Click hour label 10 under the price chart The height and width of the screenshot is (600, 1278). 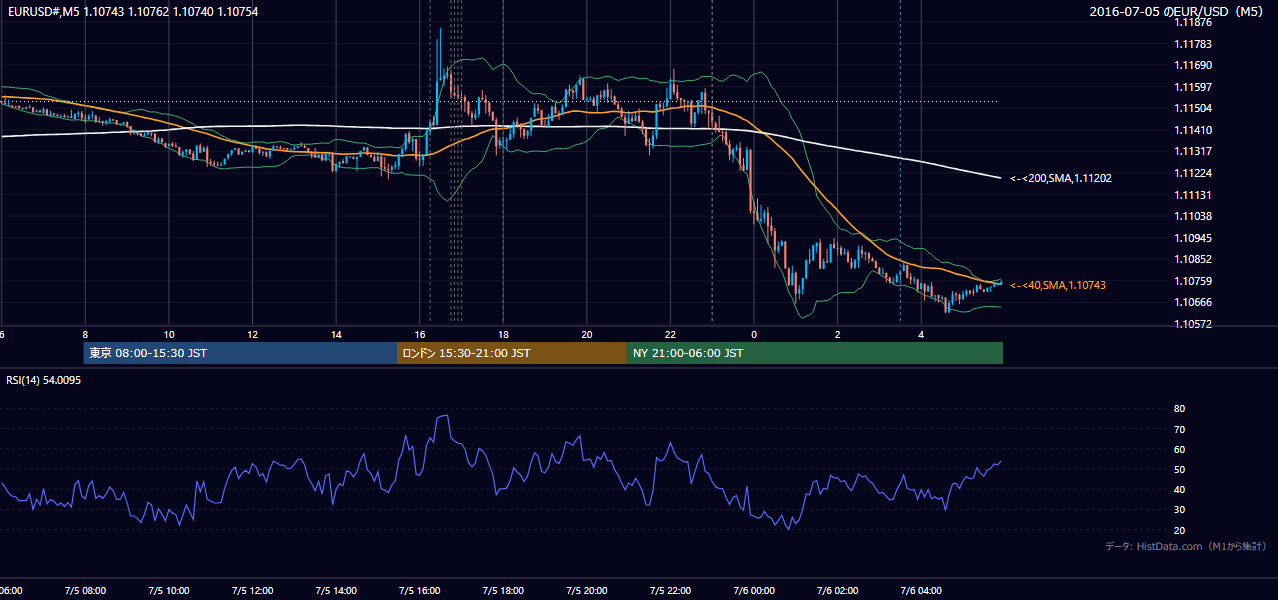pos(169,335)
